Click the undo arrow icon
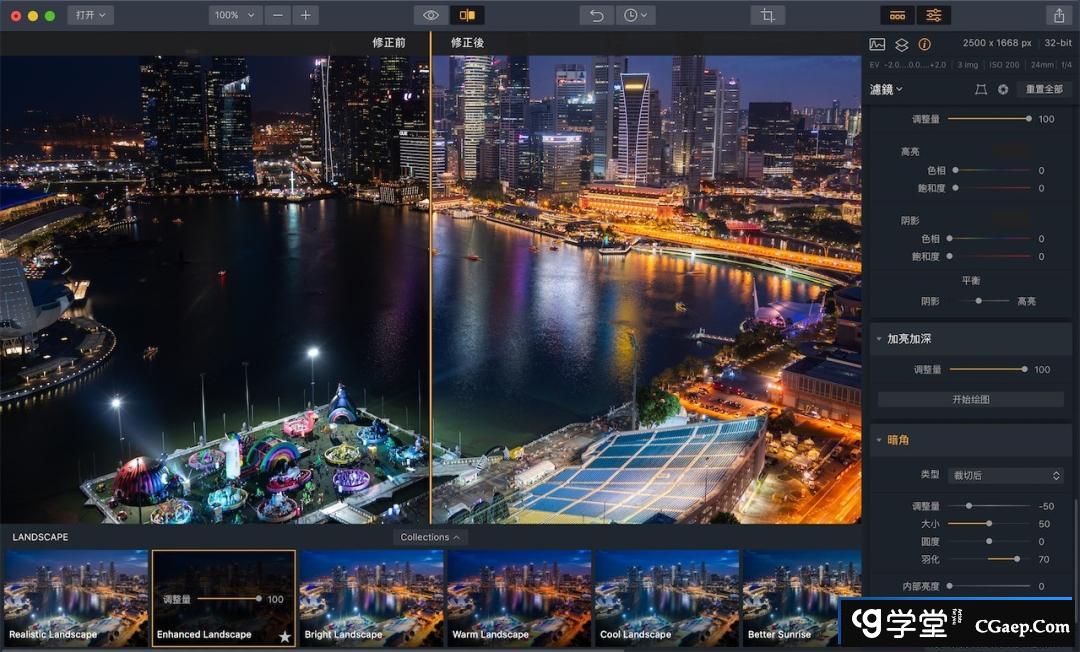This screenshot has height=652, width=1080. click(597, 15)
